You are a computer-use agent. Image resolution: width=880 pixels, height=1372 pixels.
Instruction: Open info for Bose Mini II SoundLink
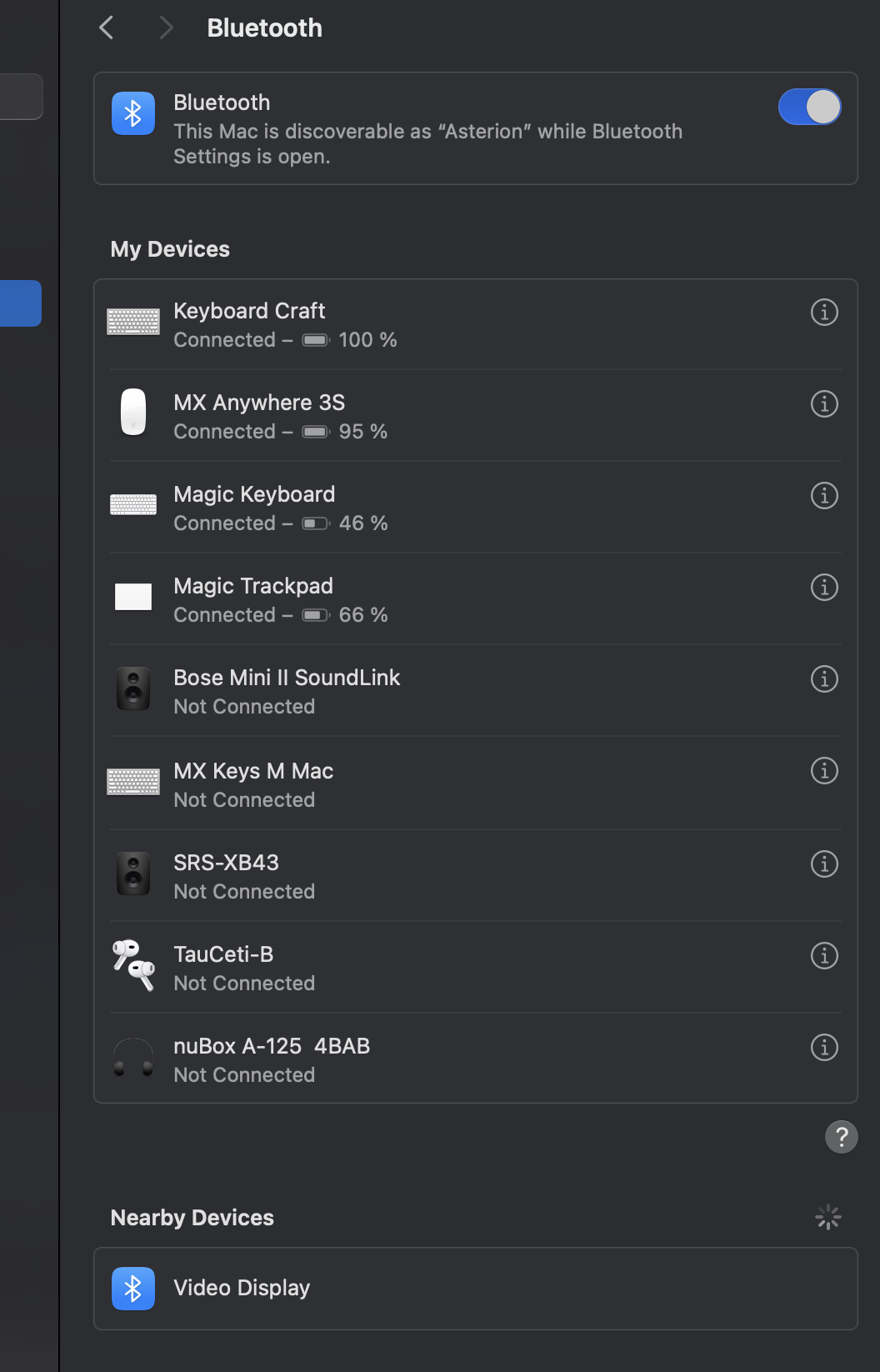pyautogui.click(x=824, y=679)
